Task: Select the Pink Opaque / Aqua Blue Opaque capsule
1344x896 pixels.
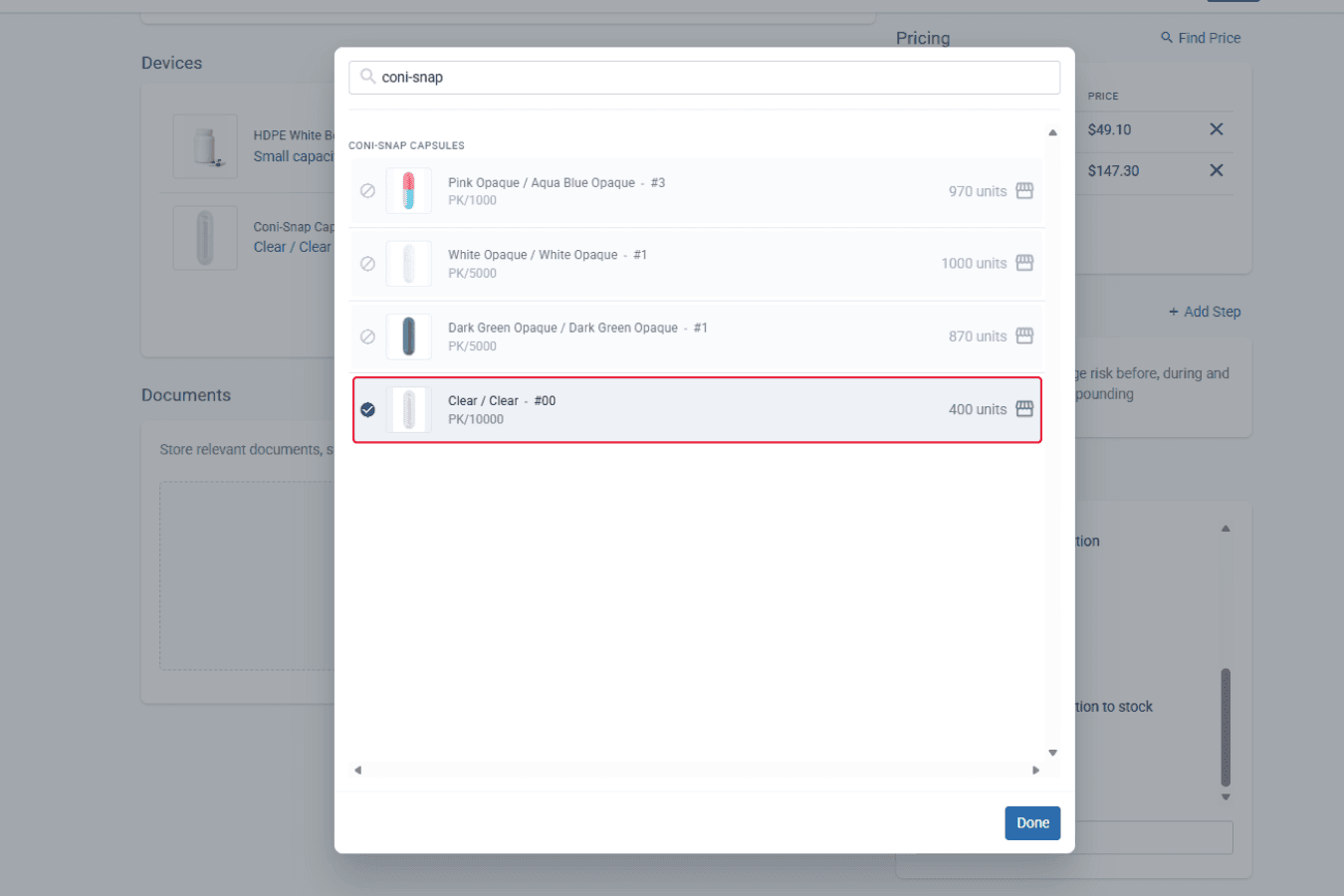Action: click(x=367, y=191)
